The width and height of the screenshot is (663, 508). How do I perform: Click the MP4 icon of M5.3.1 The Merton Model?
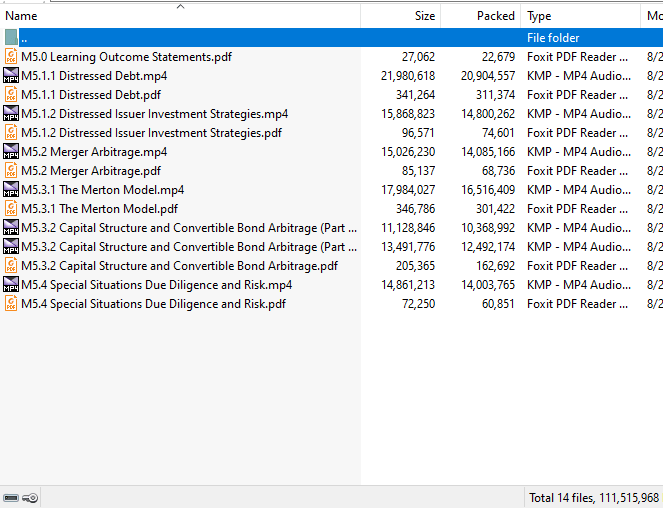(11, 189)
